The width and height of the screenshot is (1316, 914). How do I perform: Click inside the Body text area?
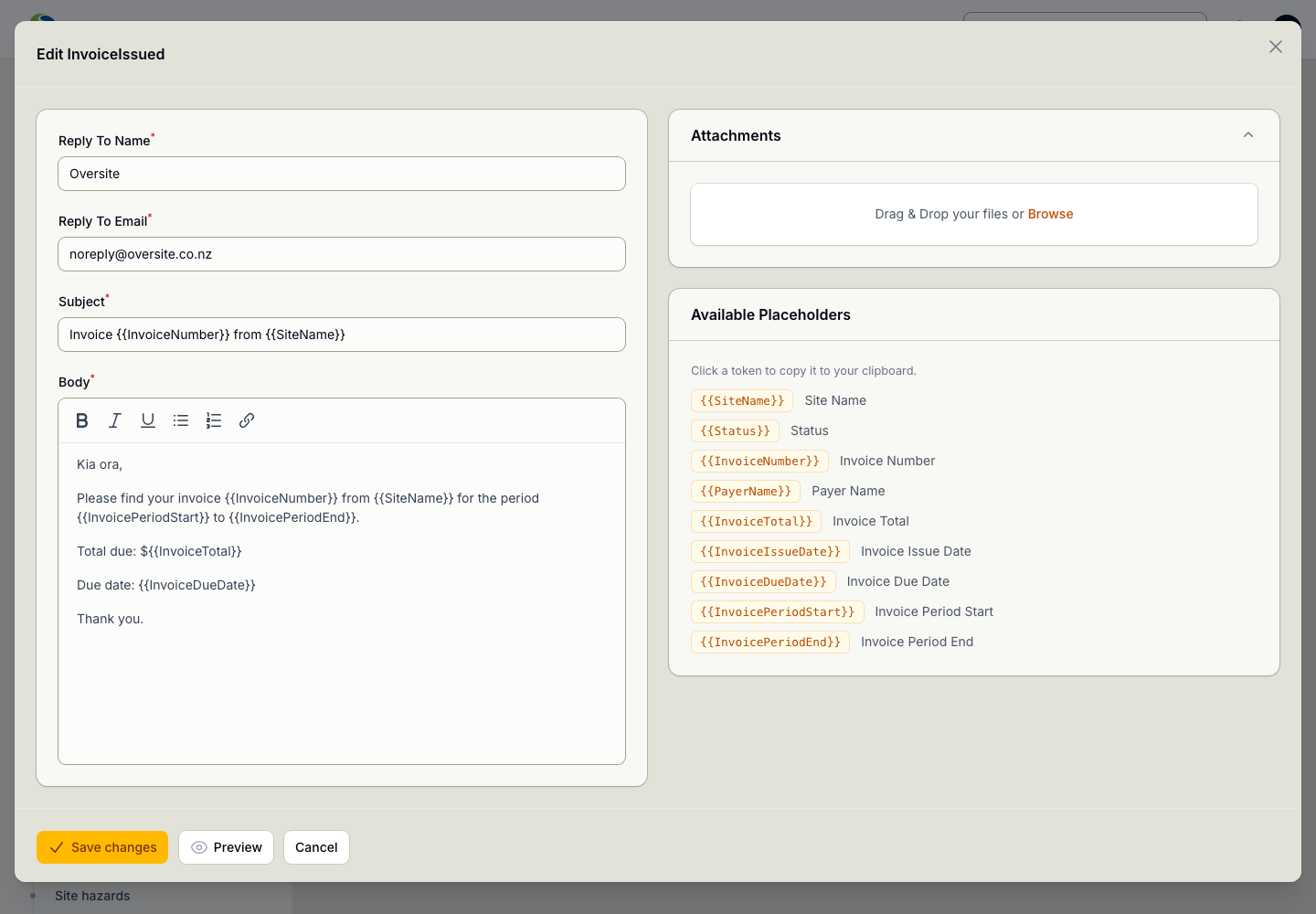coord(342,603)
